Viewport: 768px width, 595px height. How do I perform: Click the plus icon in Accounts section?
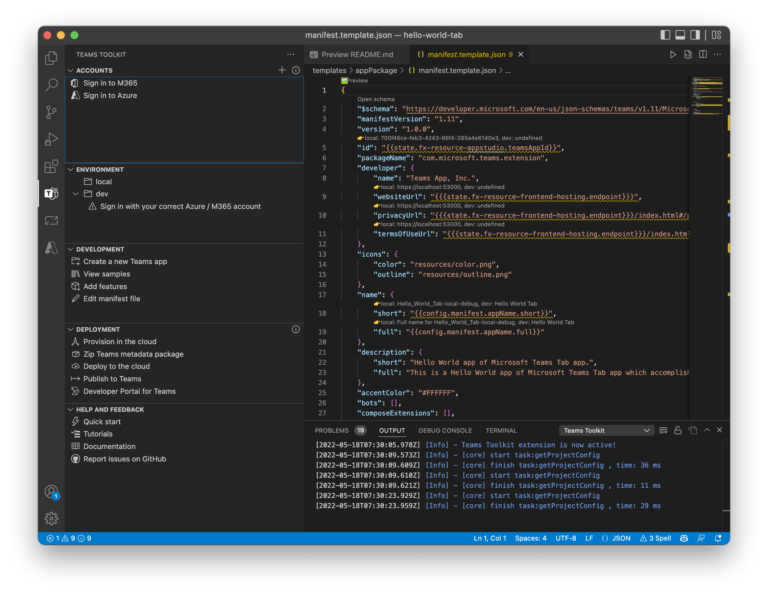coord(282,70)
